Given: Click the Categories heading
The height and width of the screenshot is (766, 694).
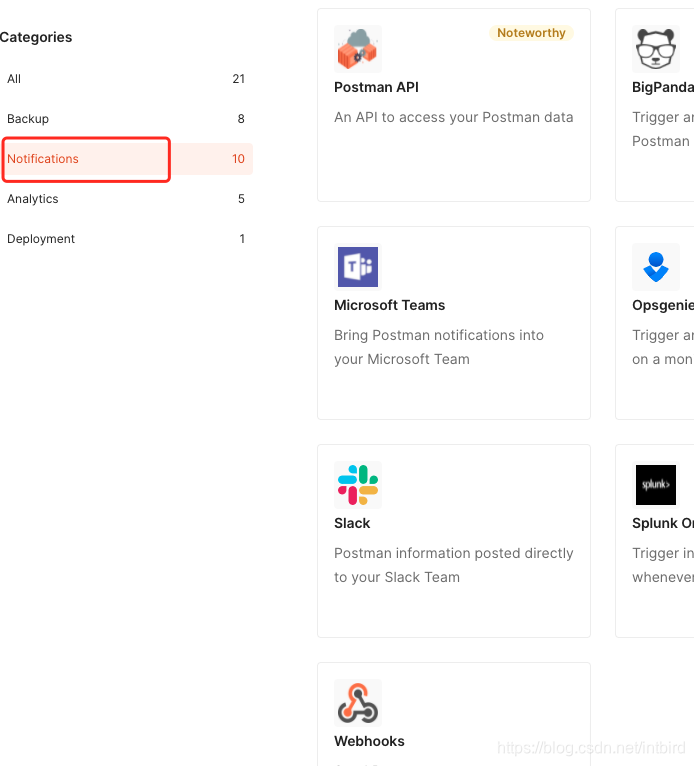Looking at the screenshot, I should pos(36,37).
